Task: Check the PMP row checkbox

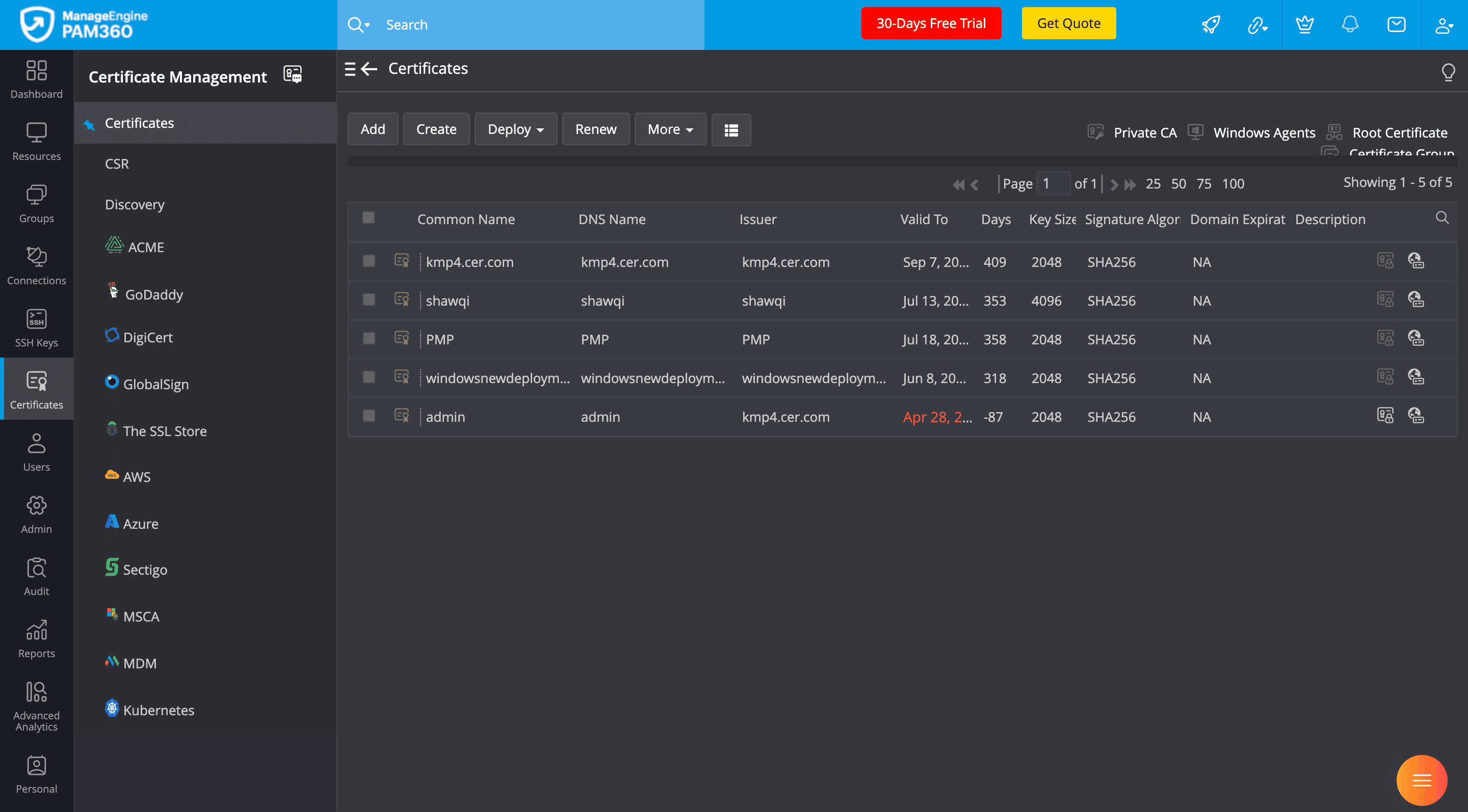Action: 369,338
